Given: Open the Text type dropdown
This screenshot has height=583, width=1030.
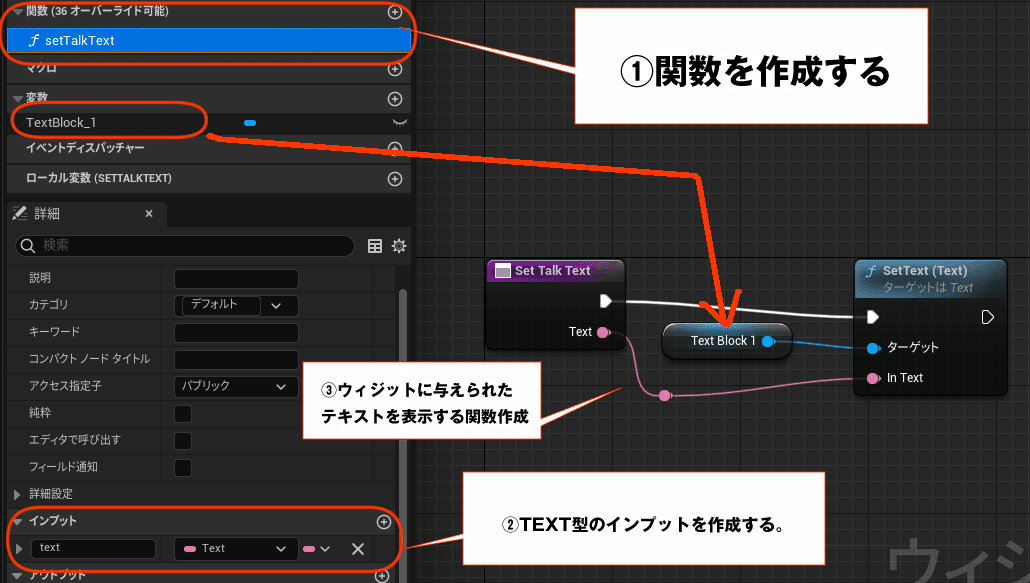Looking at the screenshot, I should coord(236,549).
